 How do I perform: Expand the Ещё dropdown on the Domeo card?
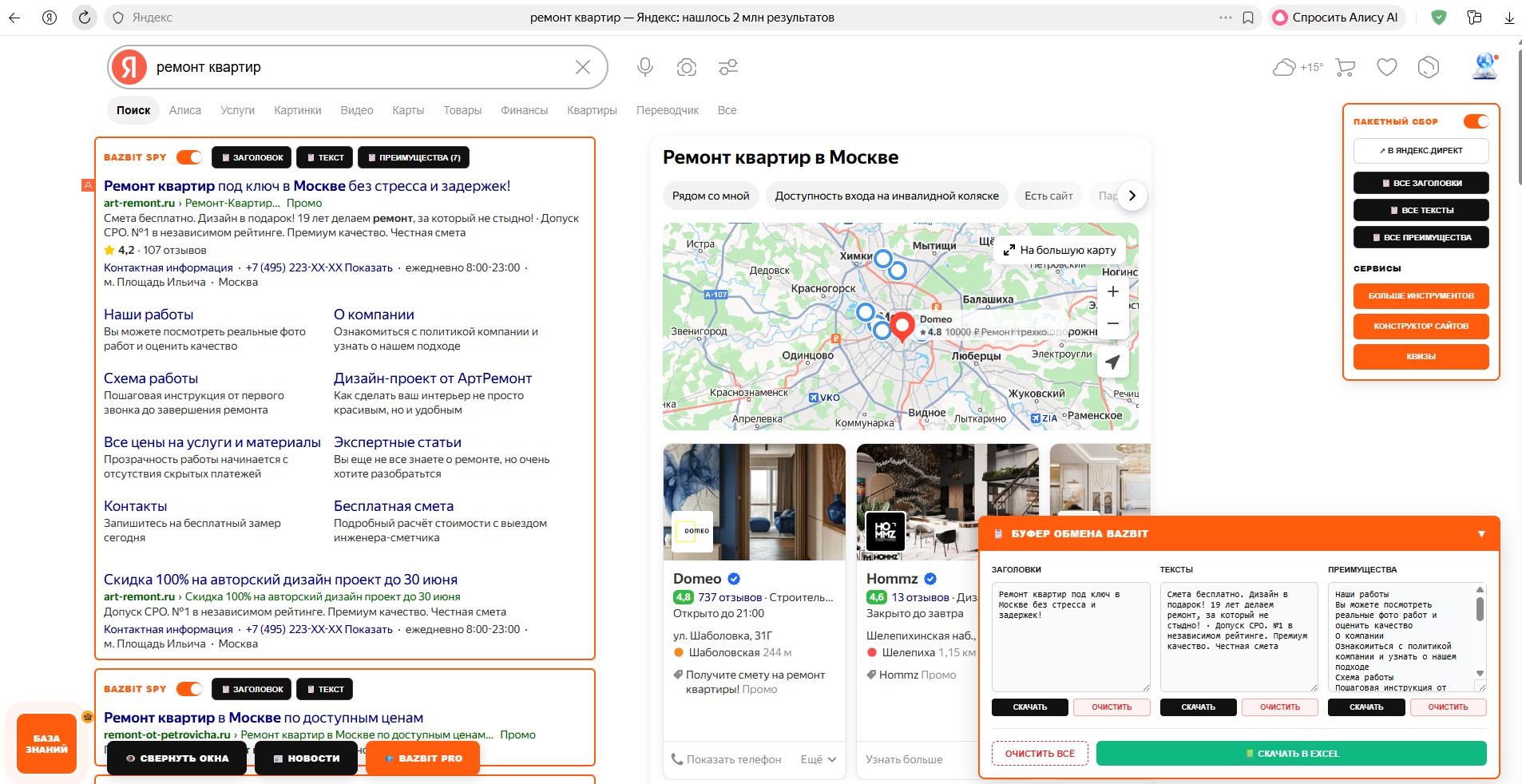click(818, 759)
